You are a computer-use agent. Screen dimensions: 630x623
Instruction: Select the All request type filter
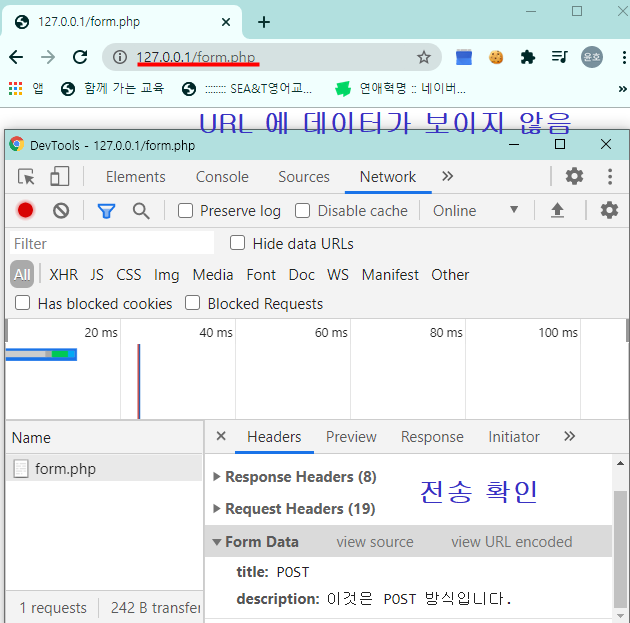coord(22,275)
